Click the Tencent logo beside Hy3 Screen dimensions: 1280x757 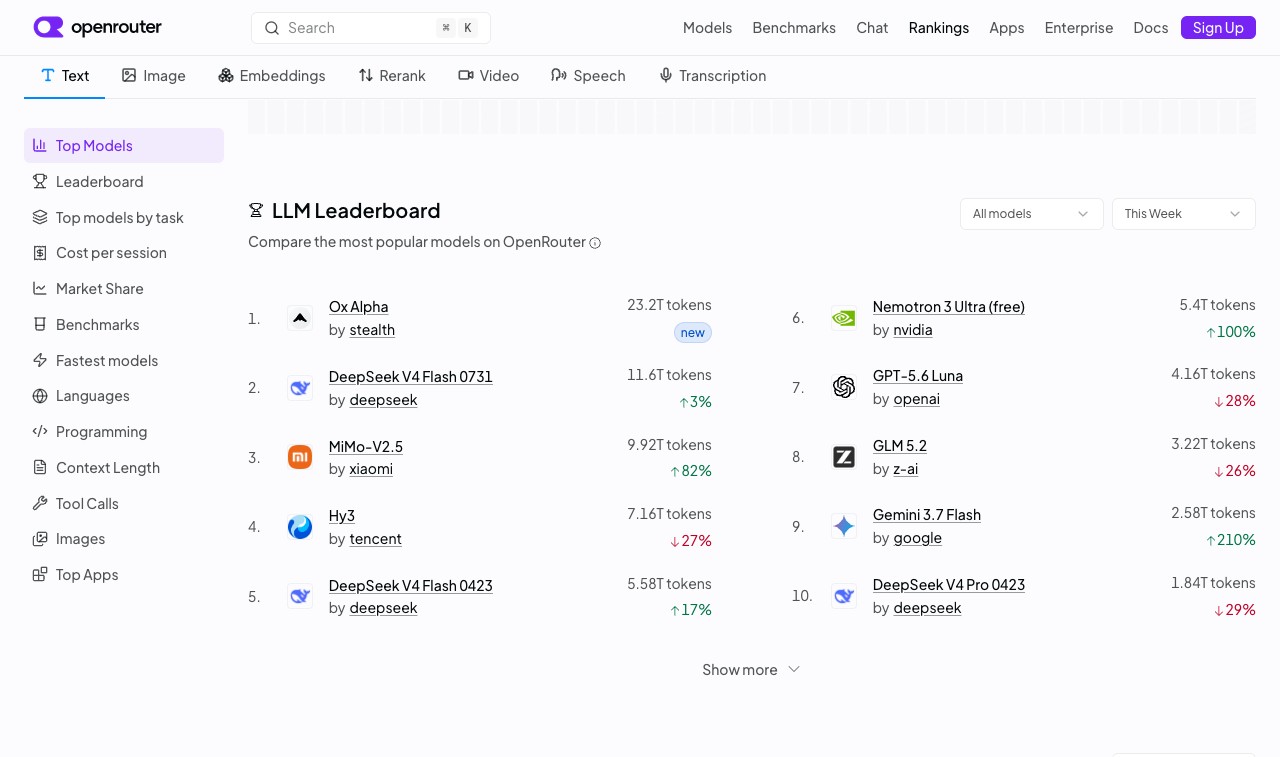(x=300, y=527)
